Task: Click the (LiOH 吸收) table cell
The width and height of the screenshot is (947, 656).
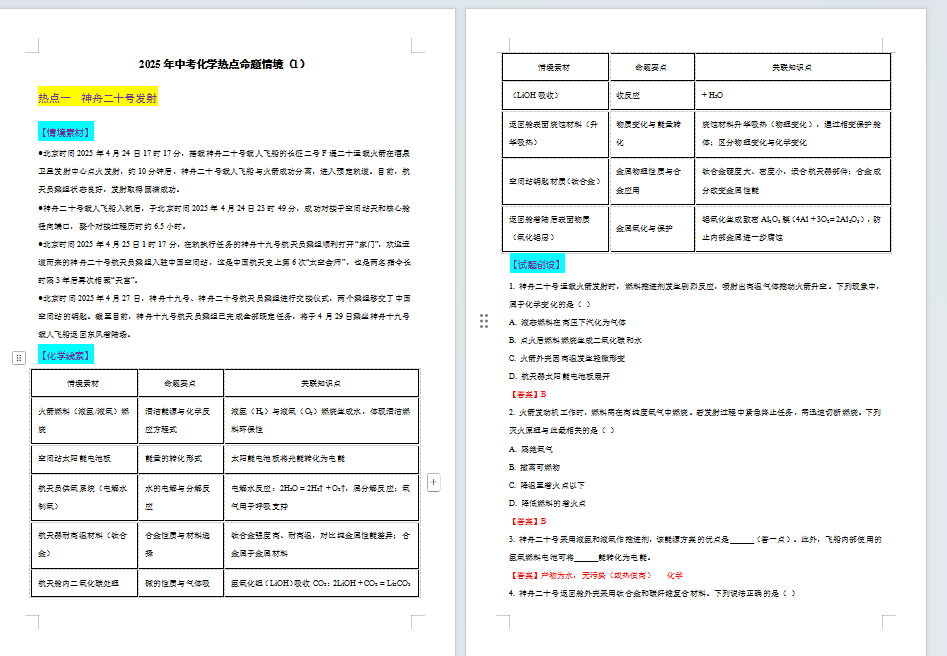Action: tap(555, 95)
